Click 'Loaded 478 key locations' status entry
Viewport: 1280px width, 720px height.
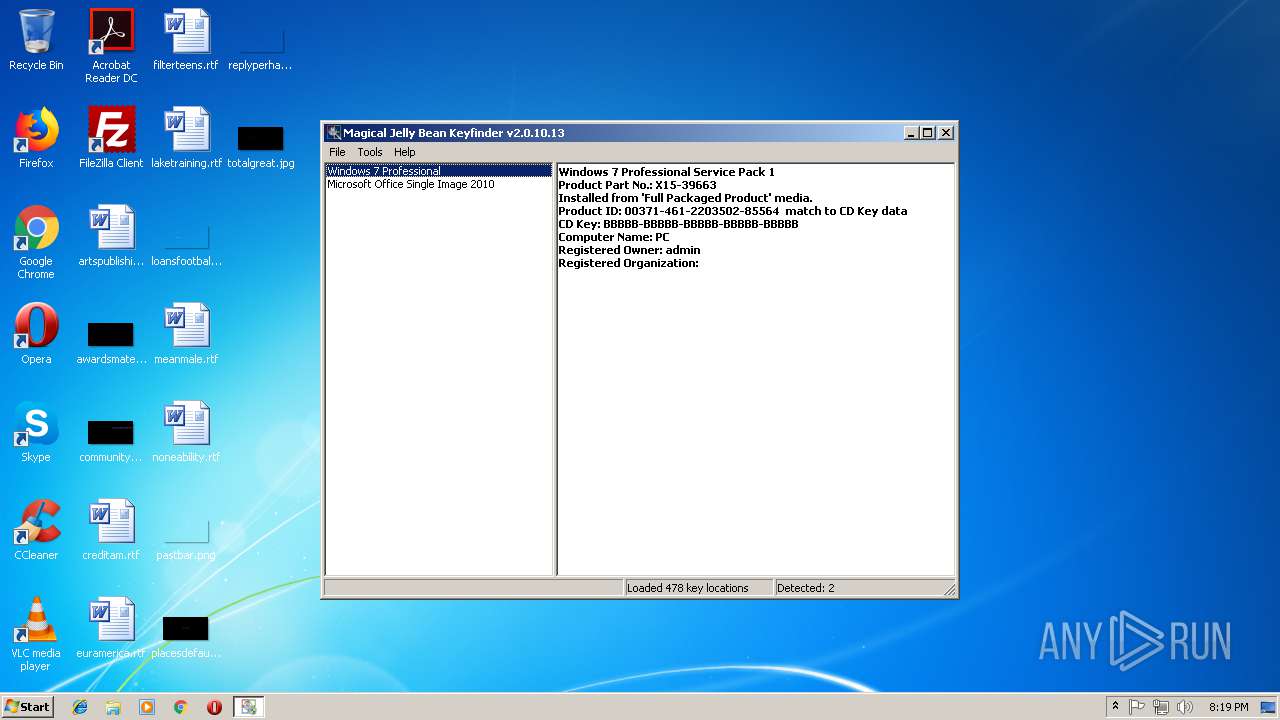(x=698, y=588)
